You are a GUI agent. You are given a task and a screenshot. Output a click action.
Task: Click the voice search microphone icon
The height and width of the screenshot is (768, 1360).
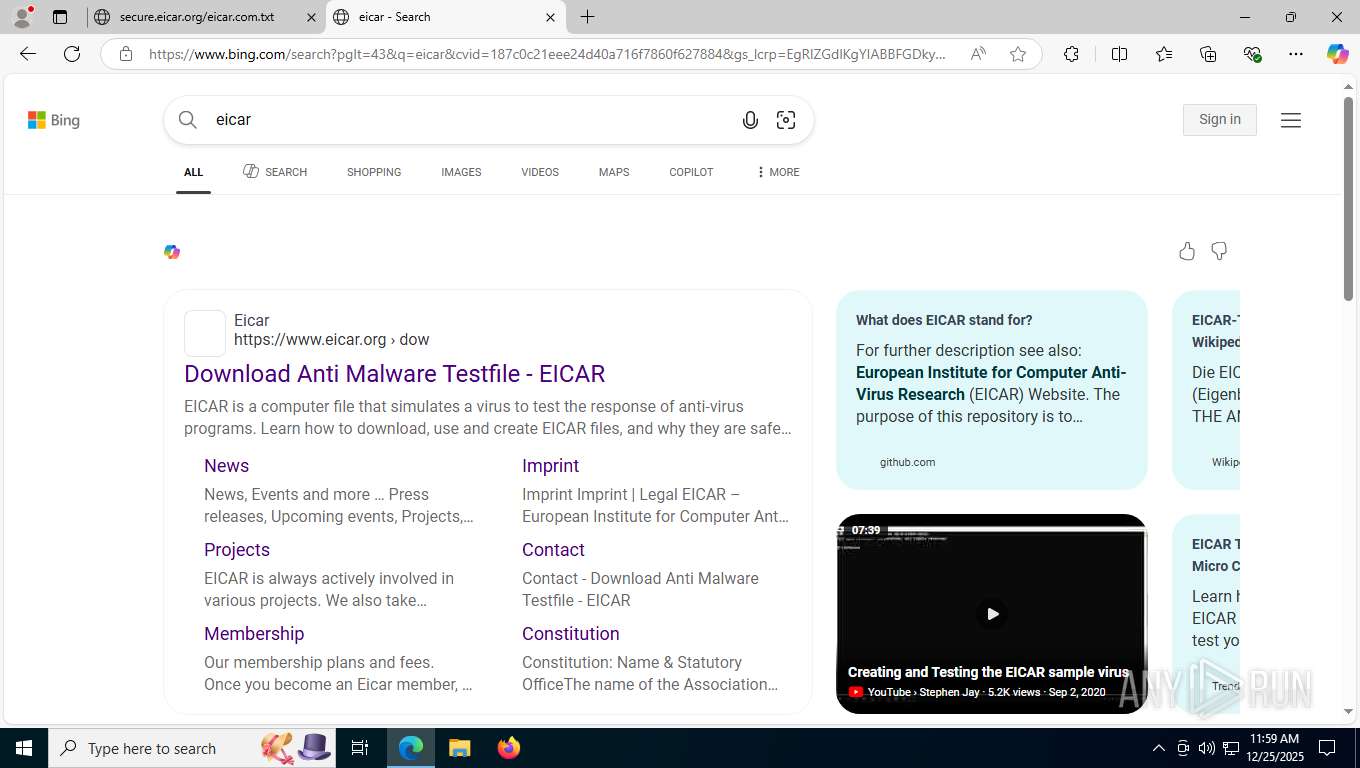[x=750, y=120]
